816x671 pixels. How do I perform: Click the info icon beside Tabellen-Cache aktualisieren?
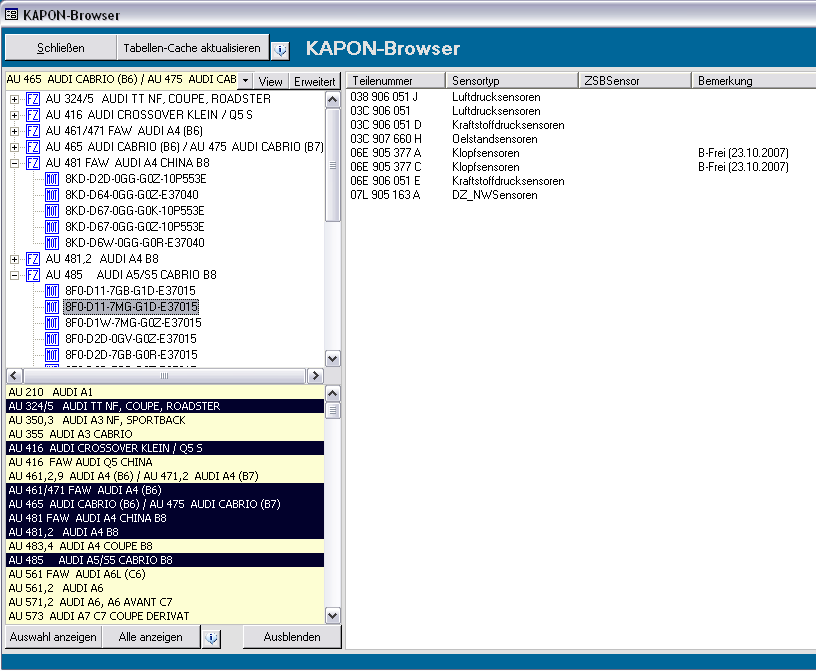point(280,49)
